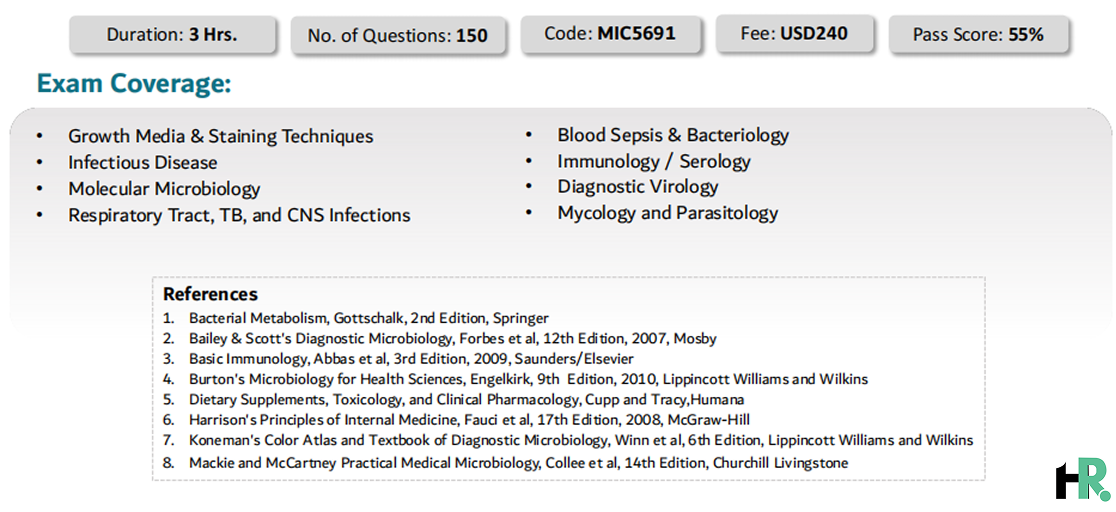Click Mycology and Parasitology topic
This screenshot has width=1116, height=512.
(668, 213)
